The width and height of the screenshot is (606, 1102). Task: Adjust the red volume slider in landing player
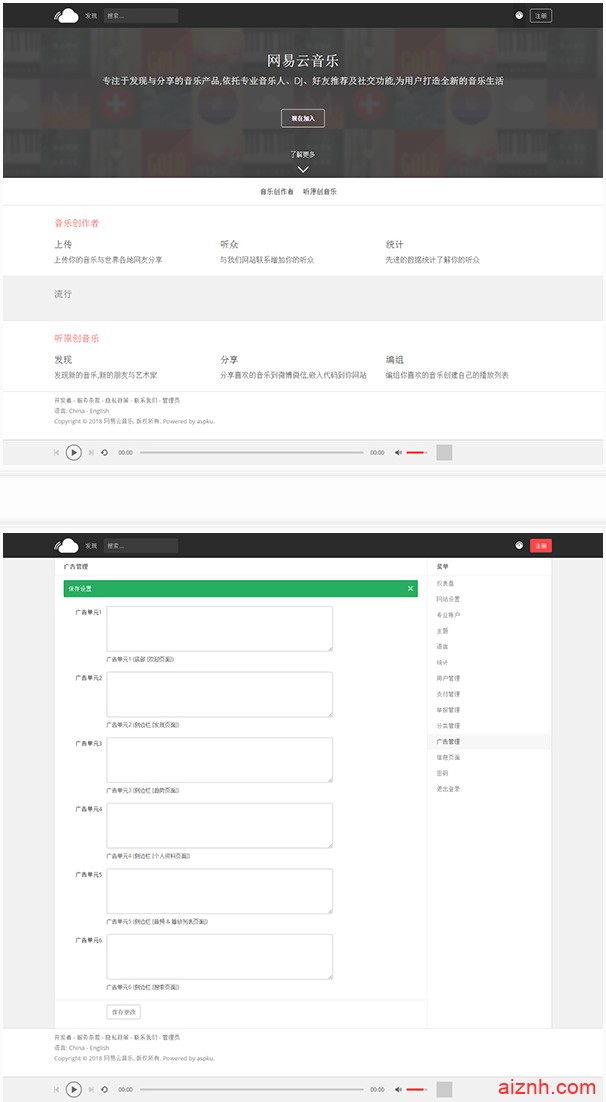click(416, 453)
